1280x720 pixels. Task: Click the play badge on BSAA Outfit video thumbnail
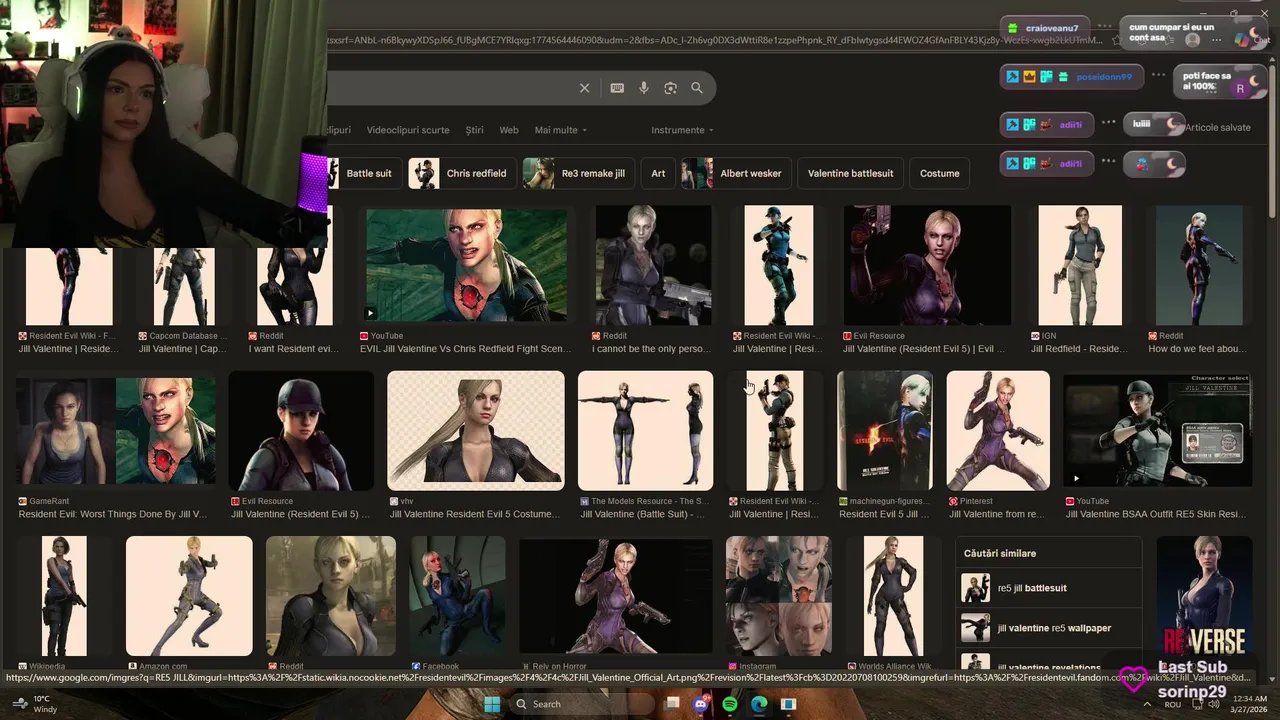coord(1075,478)
